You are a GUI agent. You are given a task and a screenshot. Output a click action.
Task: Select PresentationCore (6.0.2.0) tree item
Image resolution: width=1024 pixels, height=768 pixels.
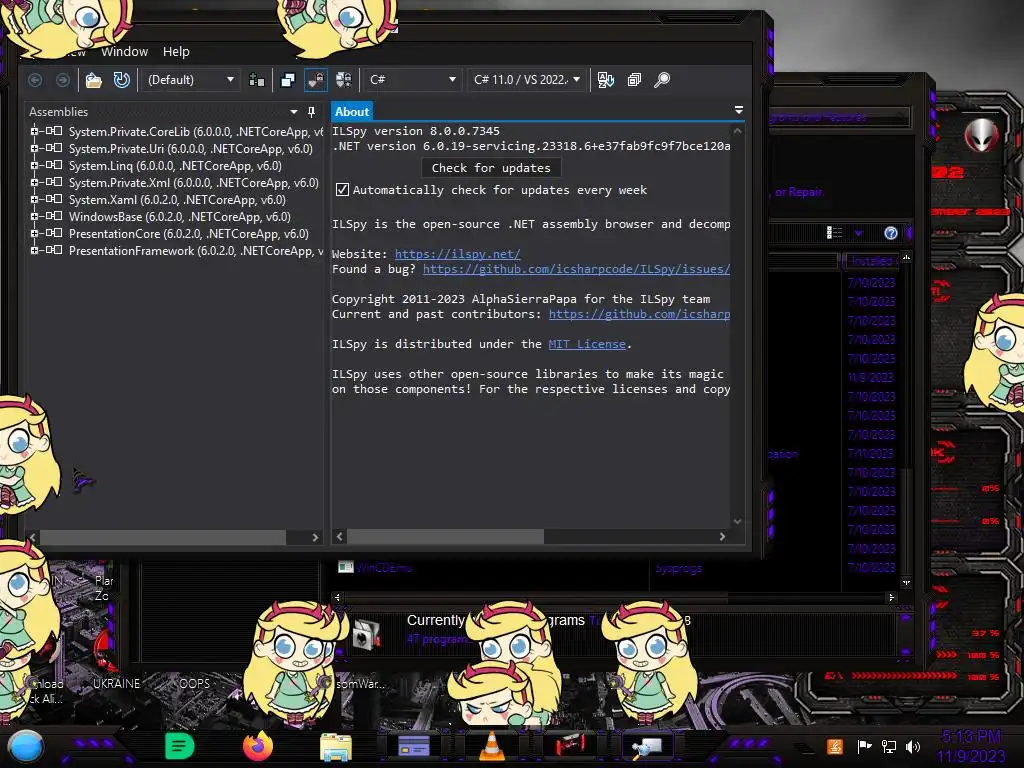(x=189, y=234)
